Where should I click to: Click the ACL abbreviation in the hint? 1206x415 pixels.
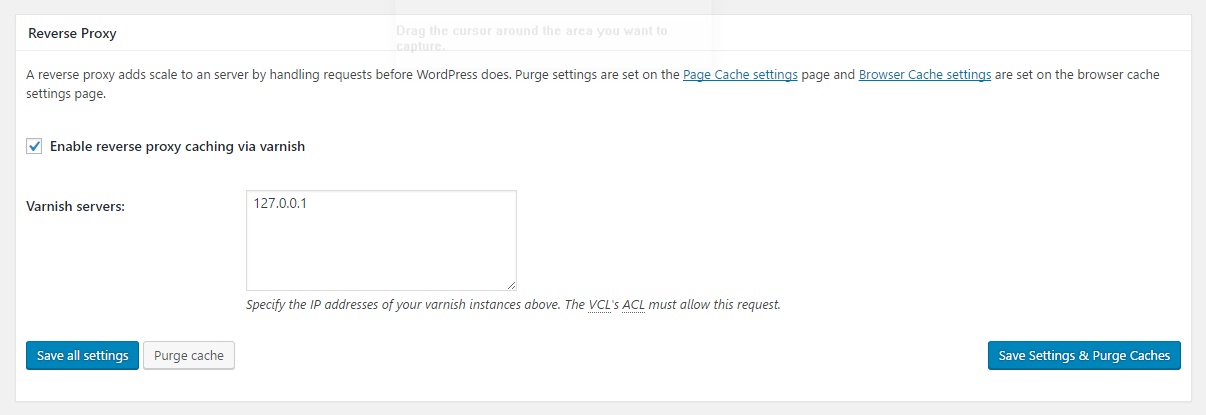(633, 304)
